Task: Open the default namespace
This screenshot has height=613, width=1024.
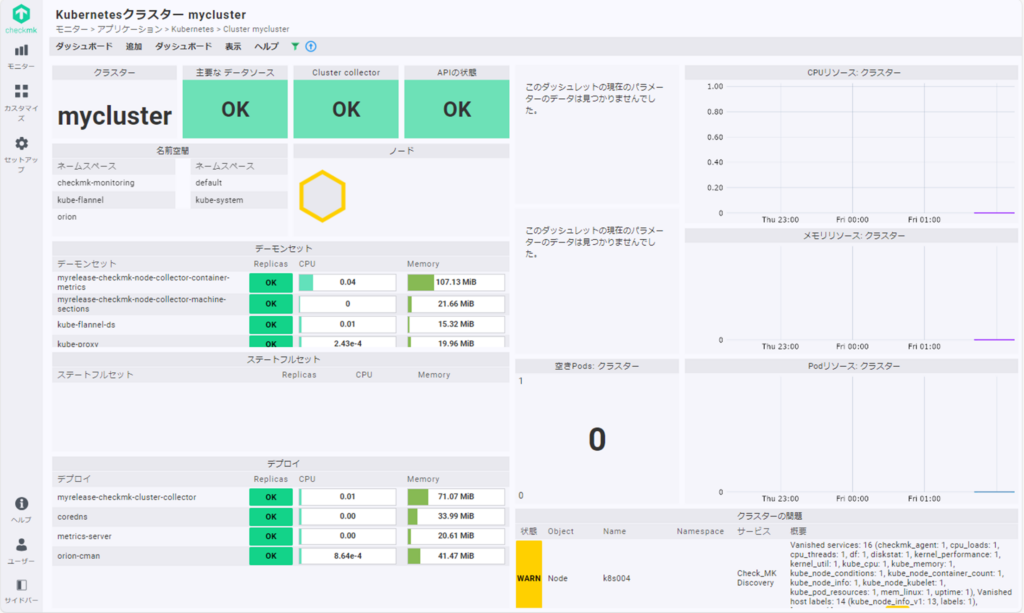Action: coord(208,183)
